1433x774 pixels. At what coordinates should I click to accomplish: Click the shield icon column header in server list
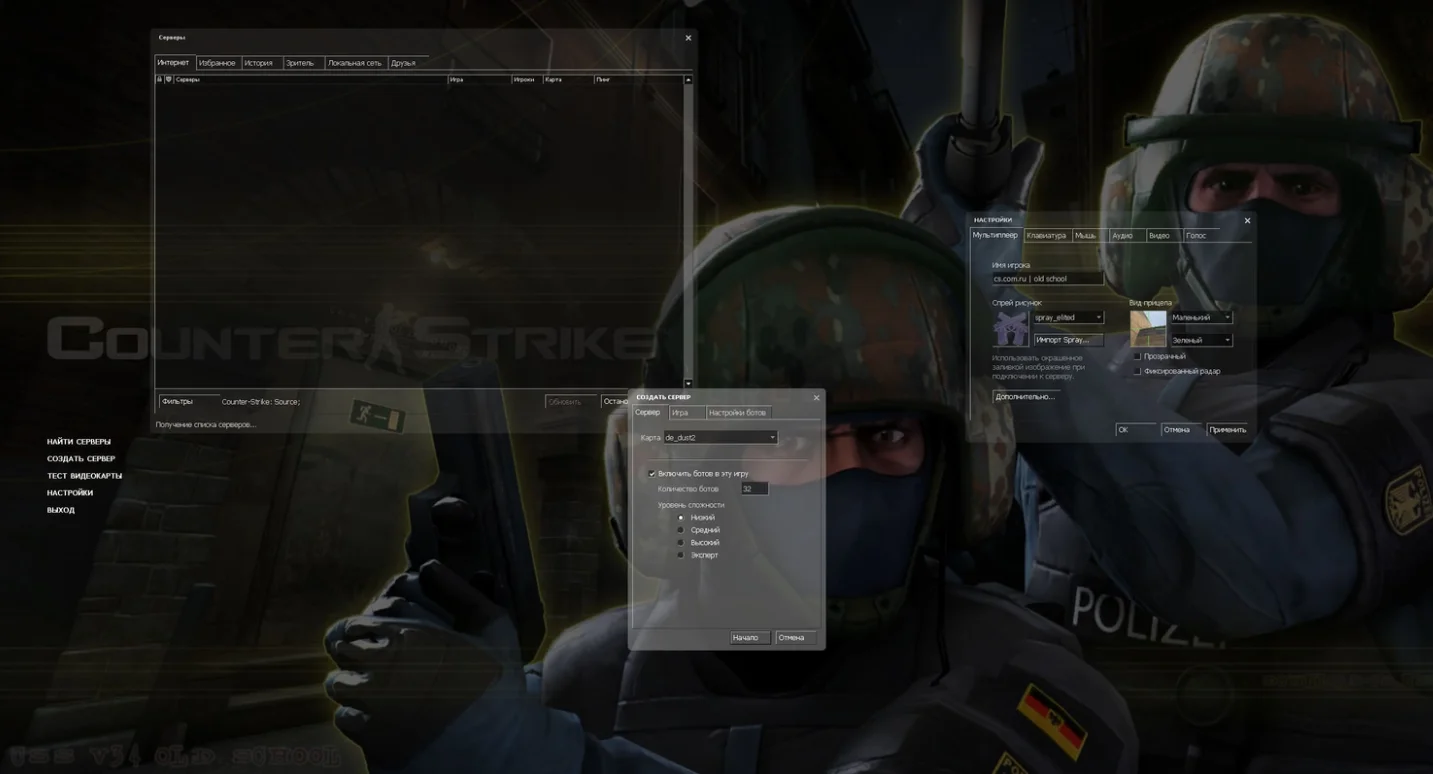(x=168, y=79)
